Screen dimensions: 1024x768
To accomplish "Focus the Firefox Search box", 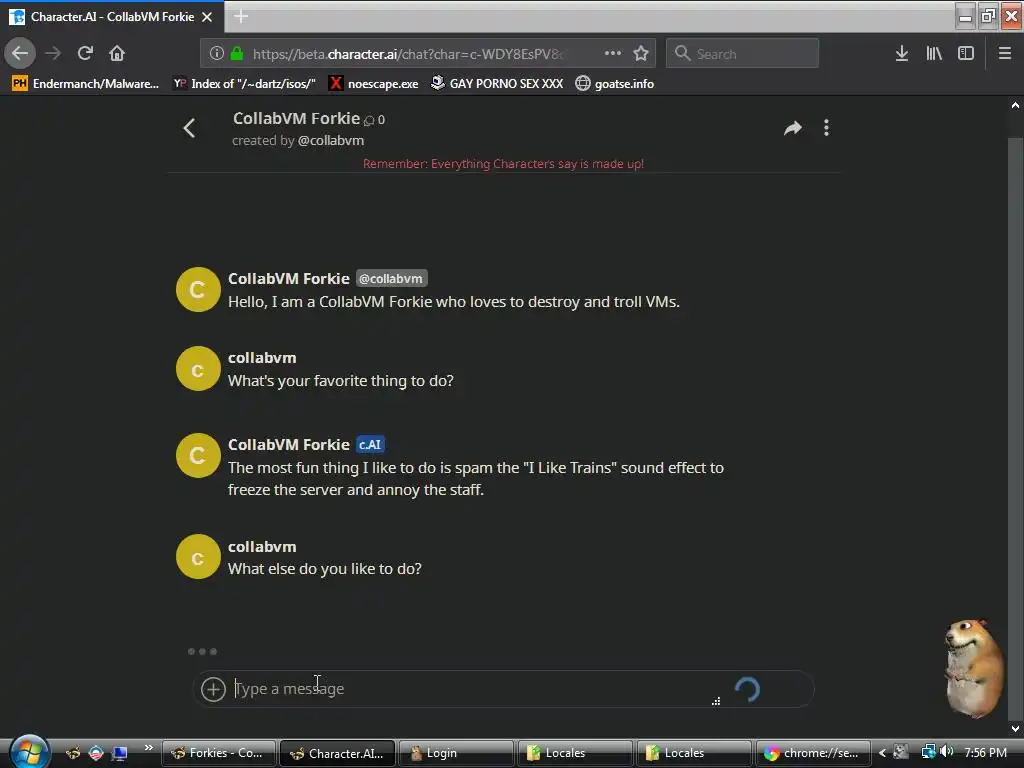I will coord(743,54).
